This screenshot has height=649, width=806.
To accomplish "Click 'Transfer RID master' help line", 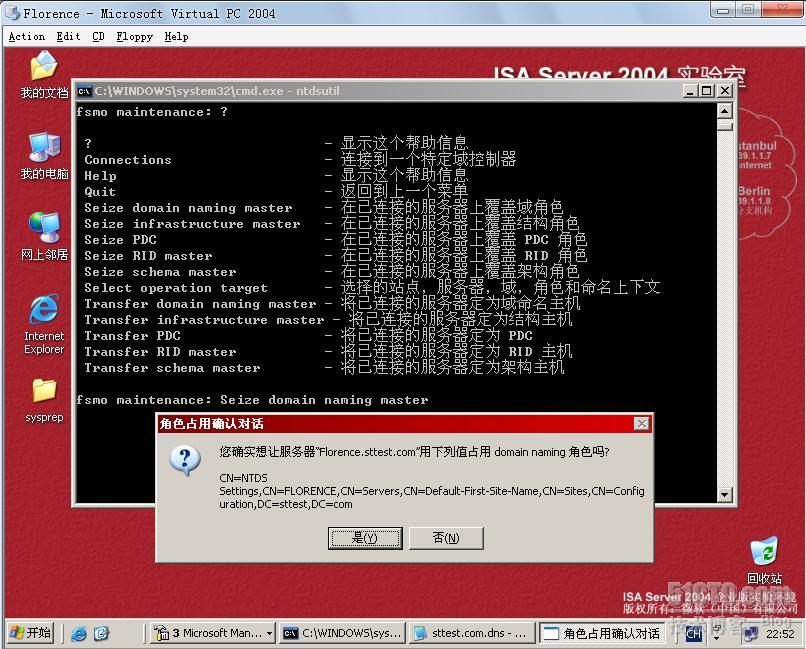I will pos(328,351).
